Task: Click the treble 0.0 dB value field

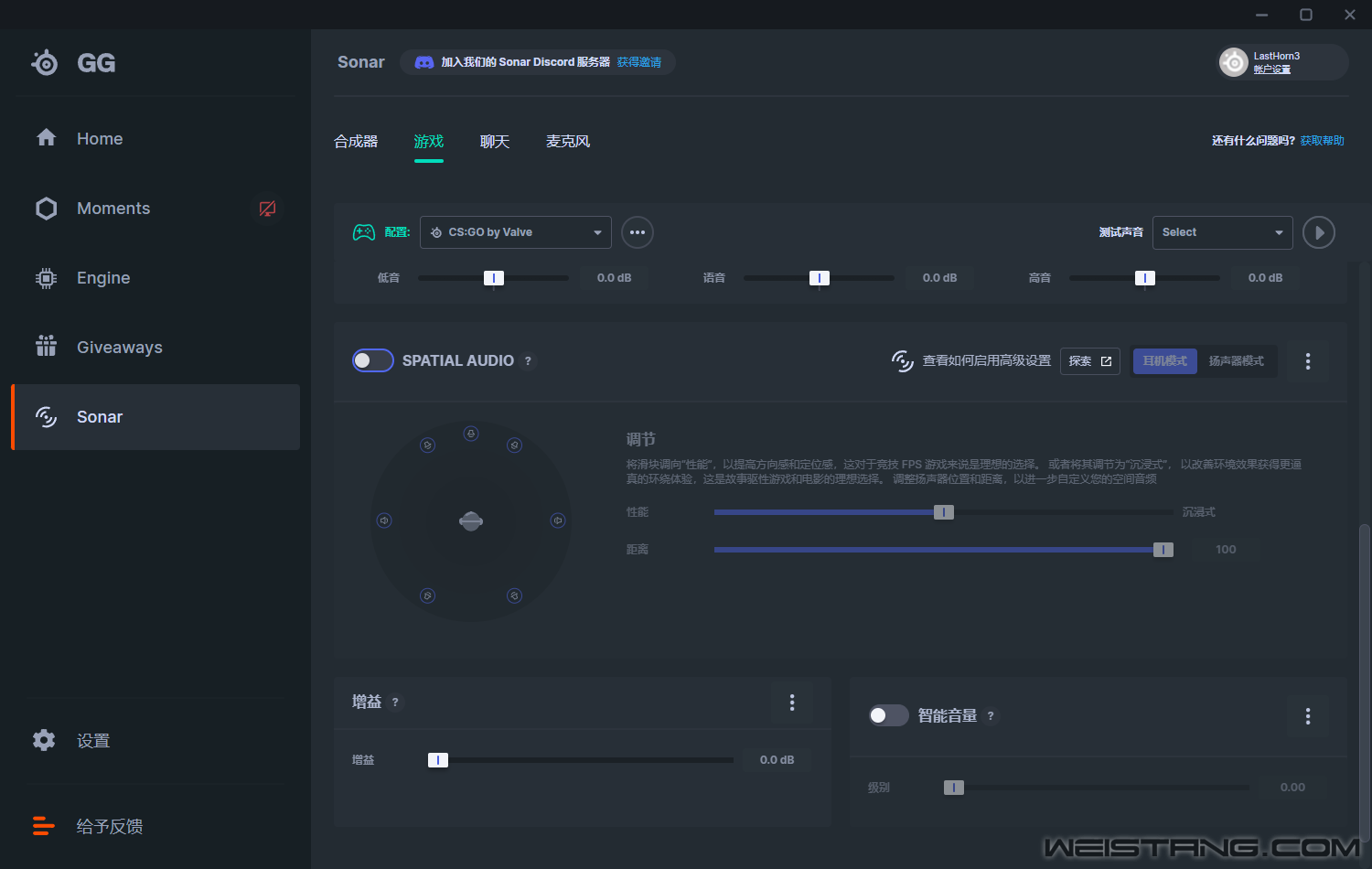Action: (1265, 278)
